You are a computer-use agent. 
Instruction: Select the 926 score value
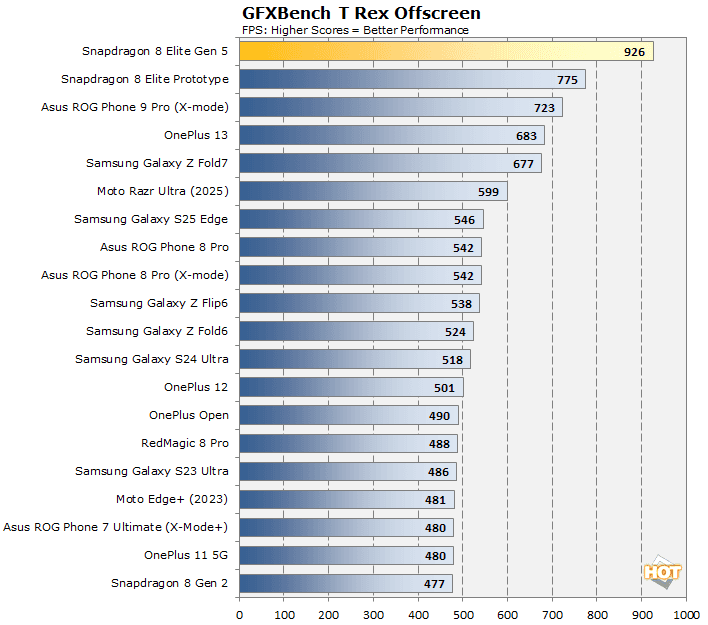(635, 51)
